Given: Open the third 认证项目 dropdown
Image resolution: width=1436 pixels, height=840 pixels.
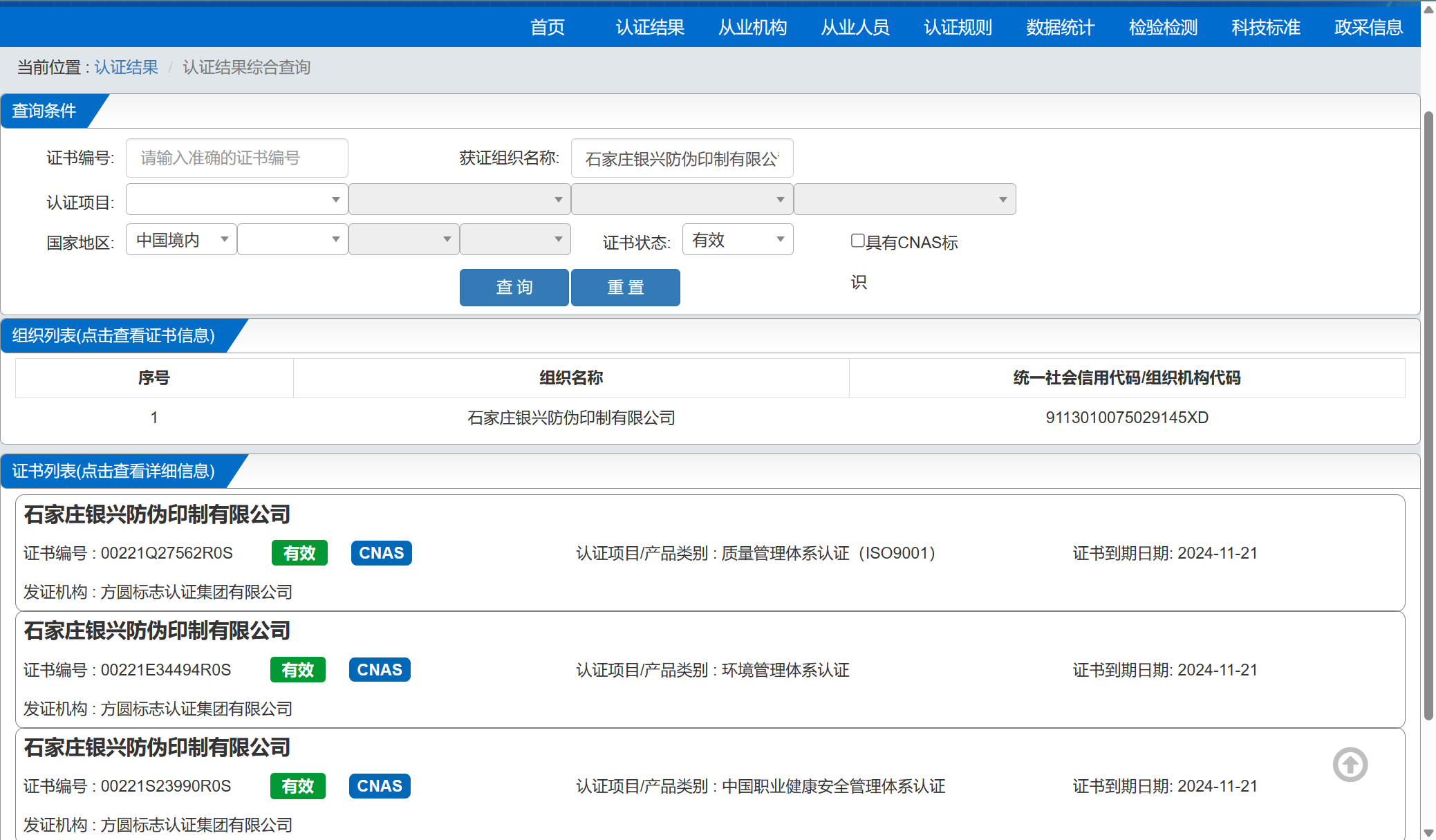Looking at the screenshot, I should pos(682,200).
